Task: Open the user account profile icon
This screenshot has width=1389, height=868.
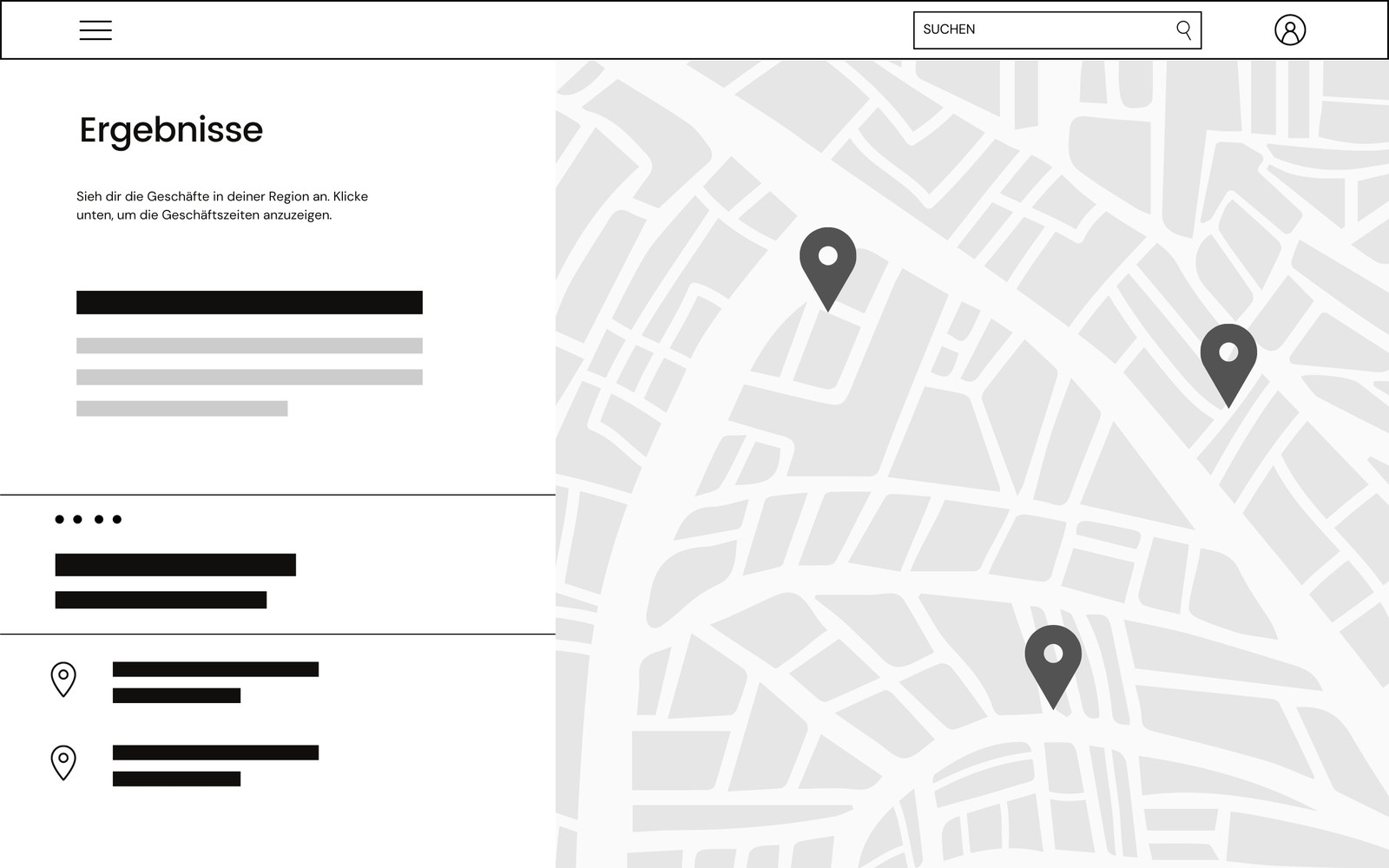Action: [x=1291, y=30]
